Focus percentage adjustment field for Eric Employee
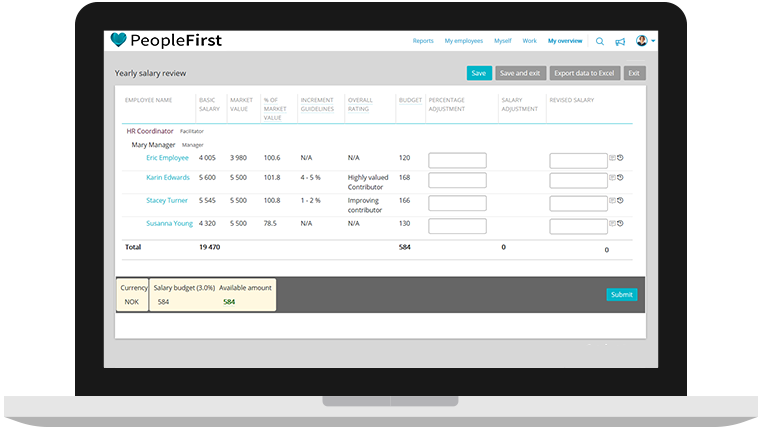The height and width of the screenshot is (430, 763). [457, 160]
